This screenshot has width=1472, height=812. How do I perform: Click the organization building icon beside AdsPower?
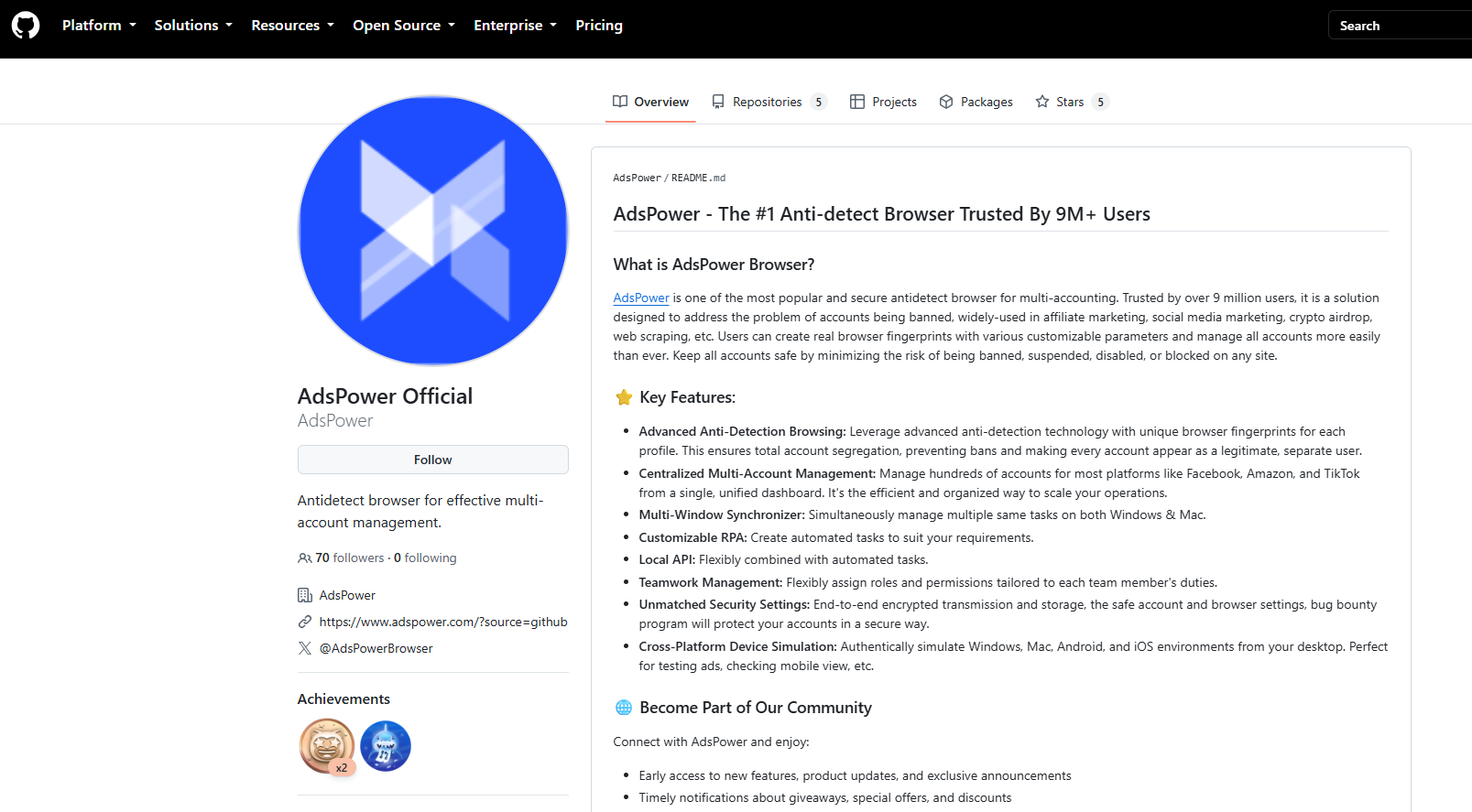pos(305,596)
